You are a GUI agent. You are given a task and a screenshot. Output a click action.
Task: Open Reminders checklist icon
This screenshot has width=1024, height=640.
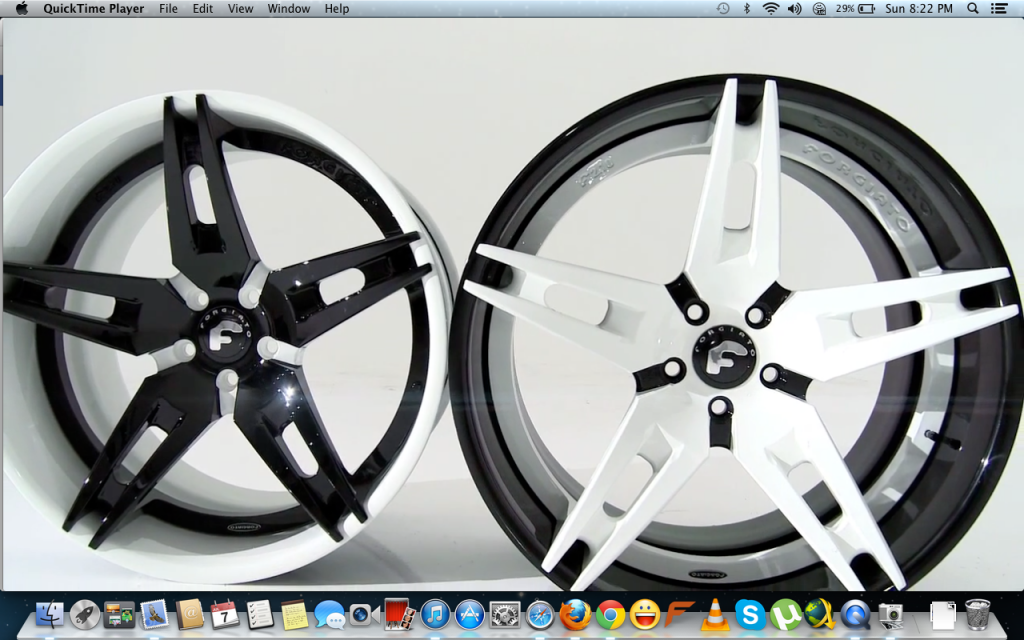[259, 615]
